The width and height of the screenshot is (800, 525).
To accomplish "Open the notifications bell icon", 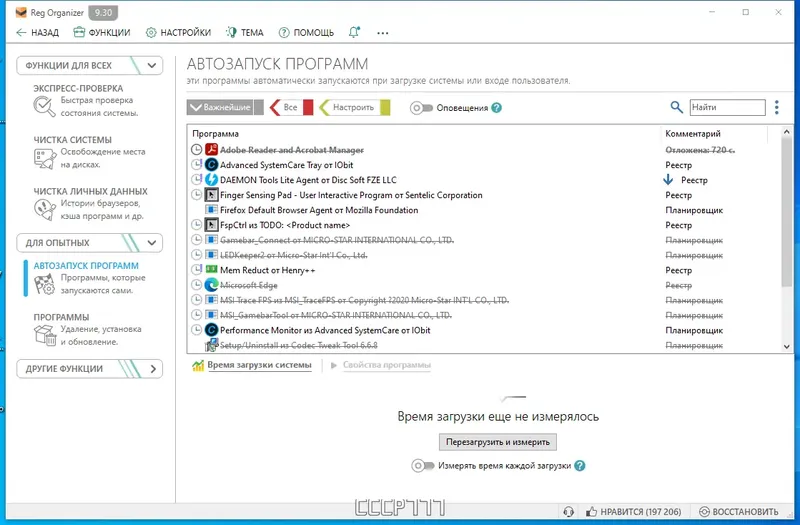I will (354, 32).
